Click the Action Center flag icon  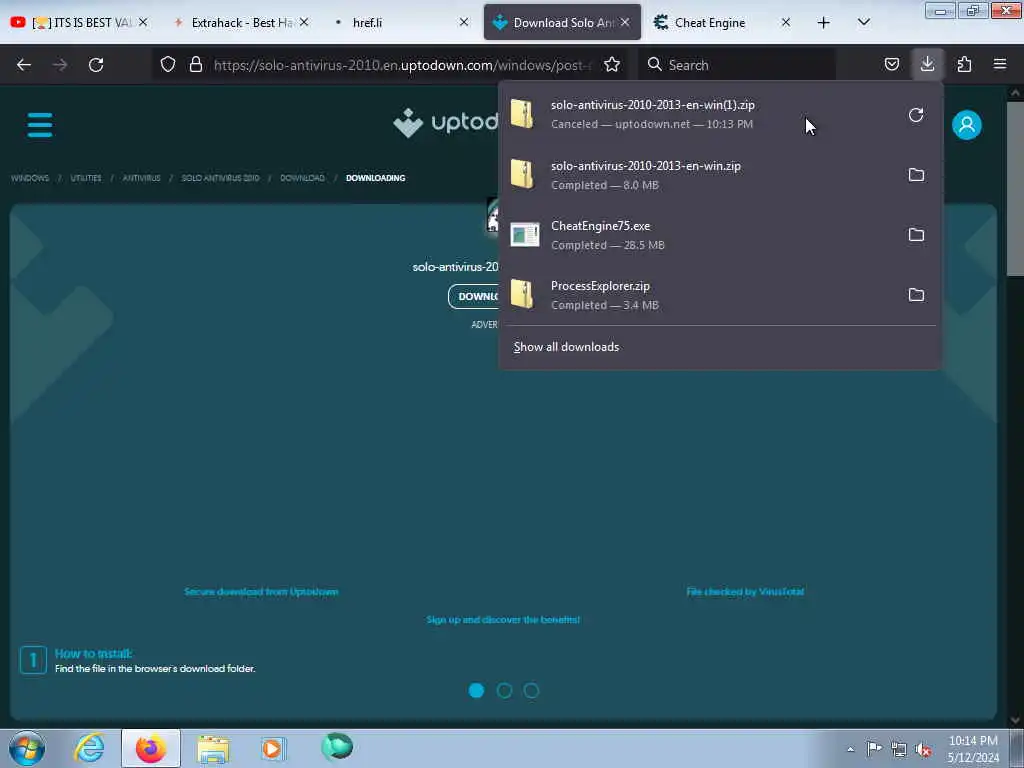pyautogui.click(x=874, y=749)
